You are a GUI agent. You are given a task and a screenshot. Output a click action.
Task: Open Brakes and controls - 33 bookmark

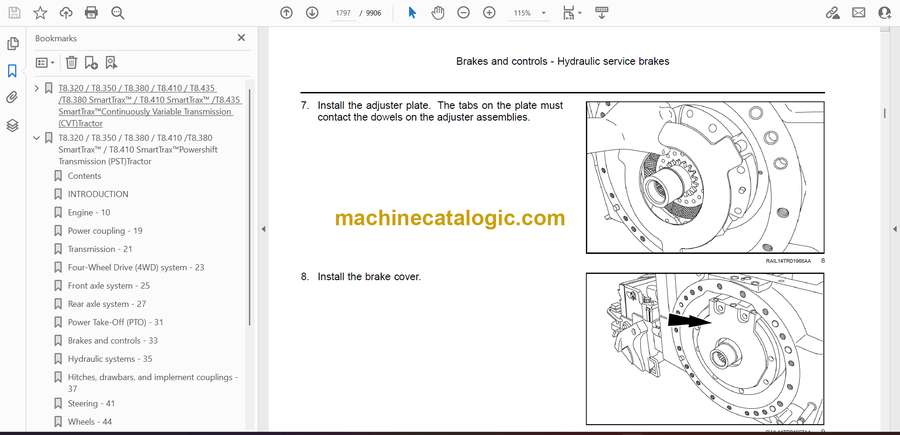pyautogui.click(x=112, y=341)
